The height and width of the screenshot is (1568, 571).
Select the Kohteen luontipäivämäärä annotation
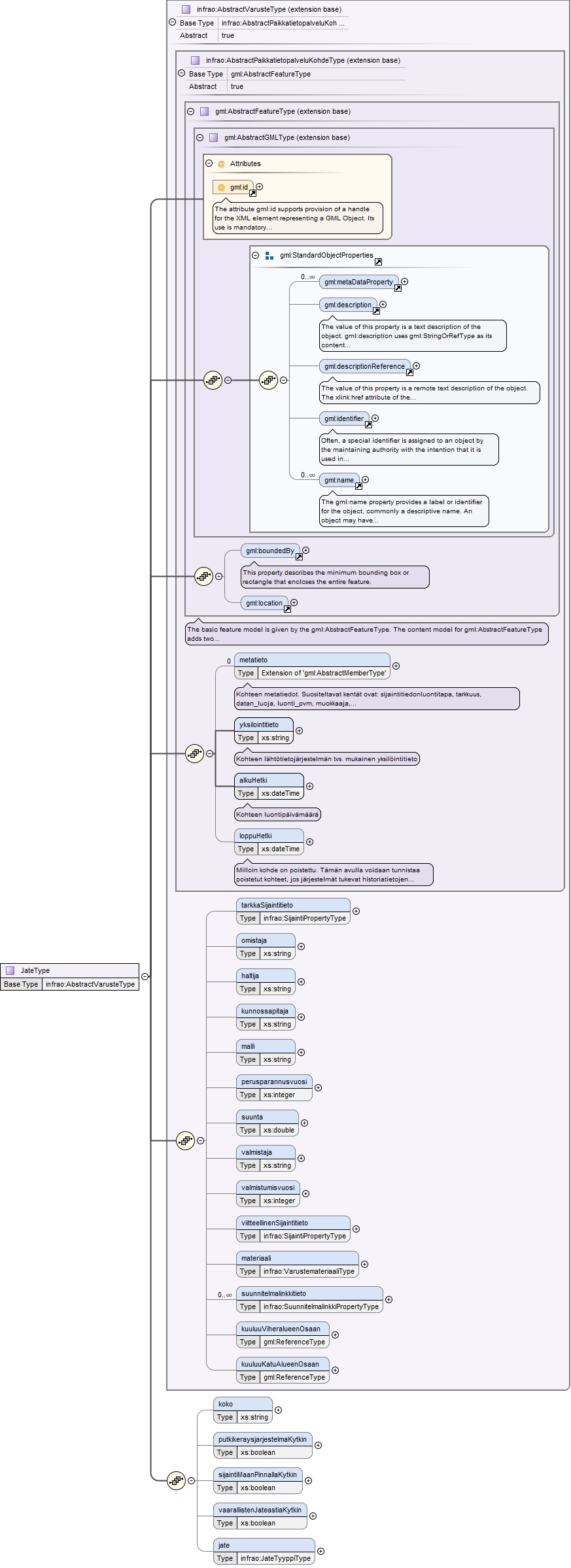[277, 815]
